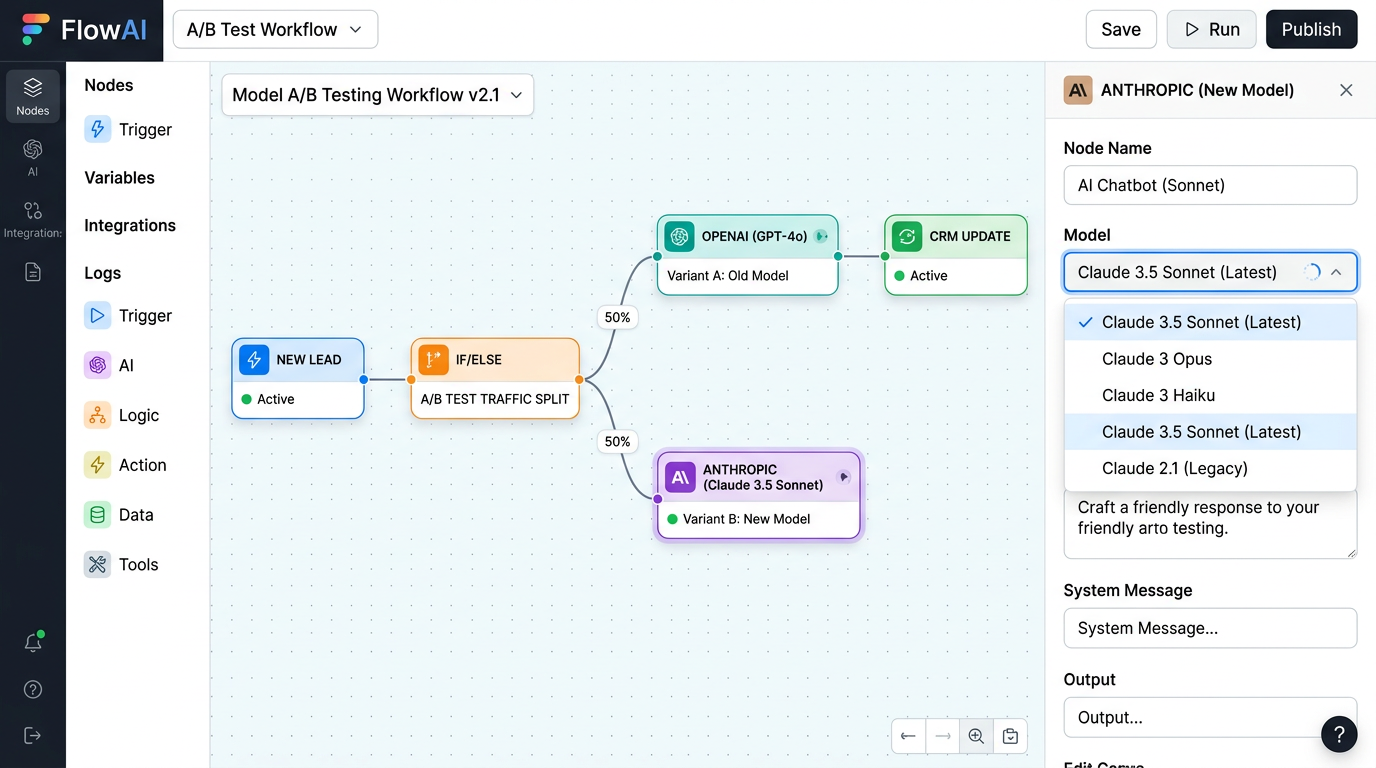
Task: Run the OpenAI node play icon
Action: (x=821, y=236)
